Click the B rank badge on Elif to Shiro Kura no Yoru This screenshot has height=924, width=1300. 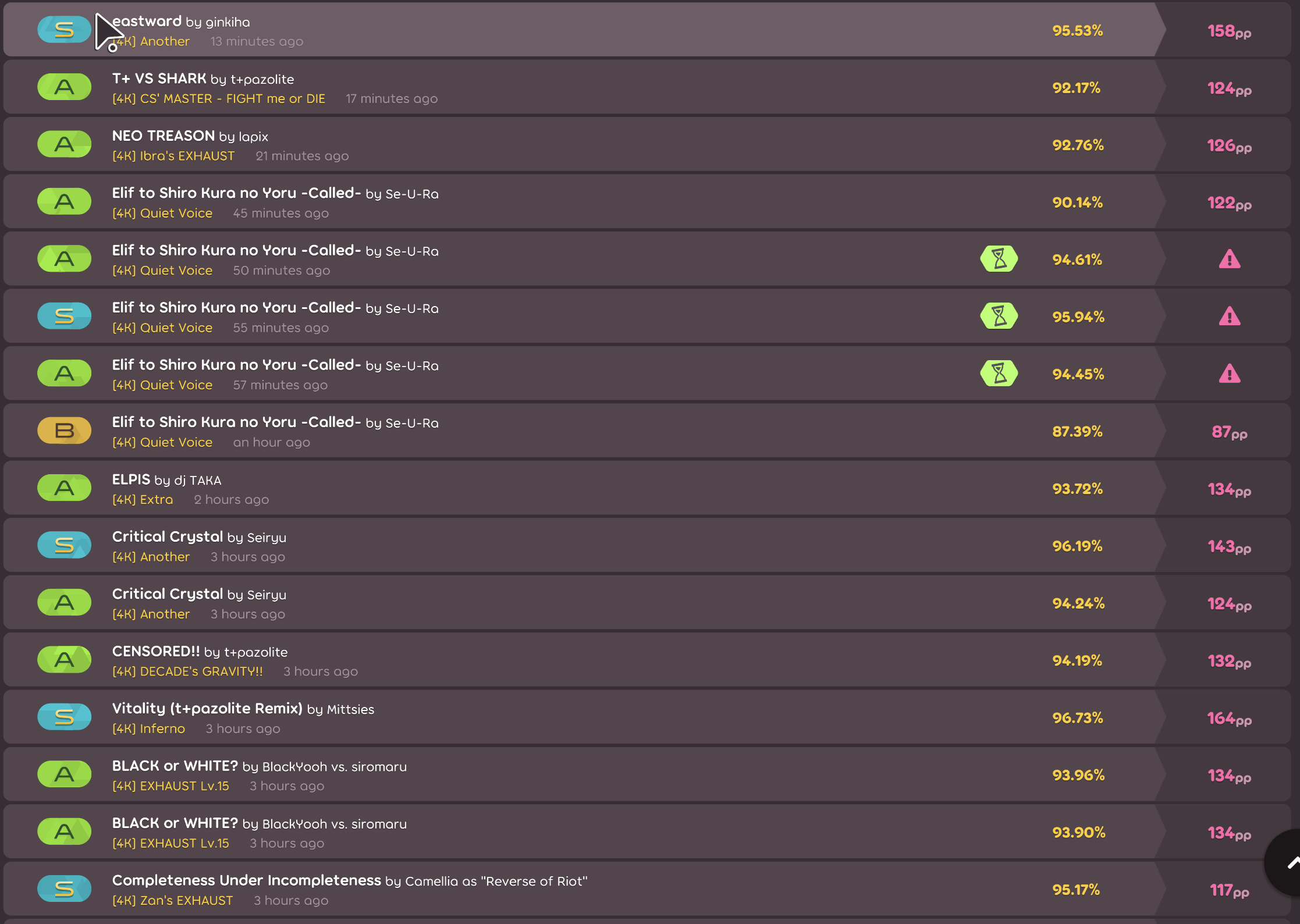(64, 431)
